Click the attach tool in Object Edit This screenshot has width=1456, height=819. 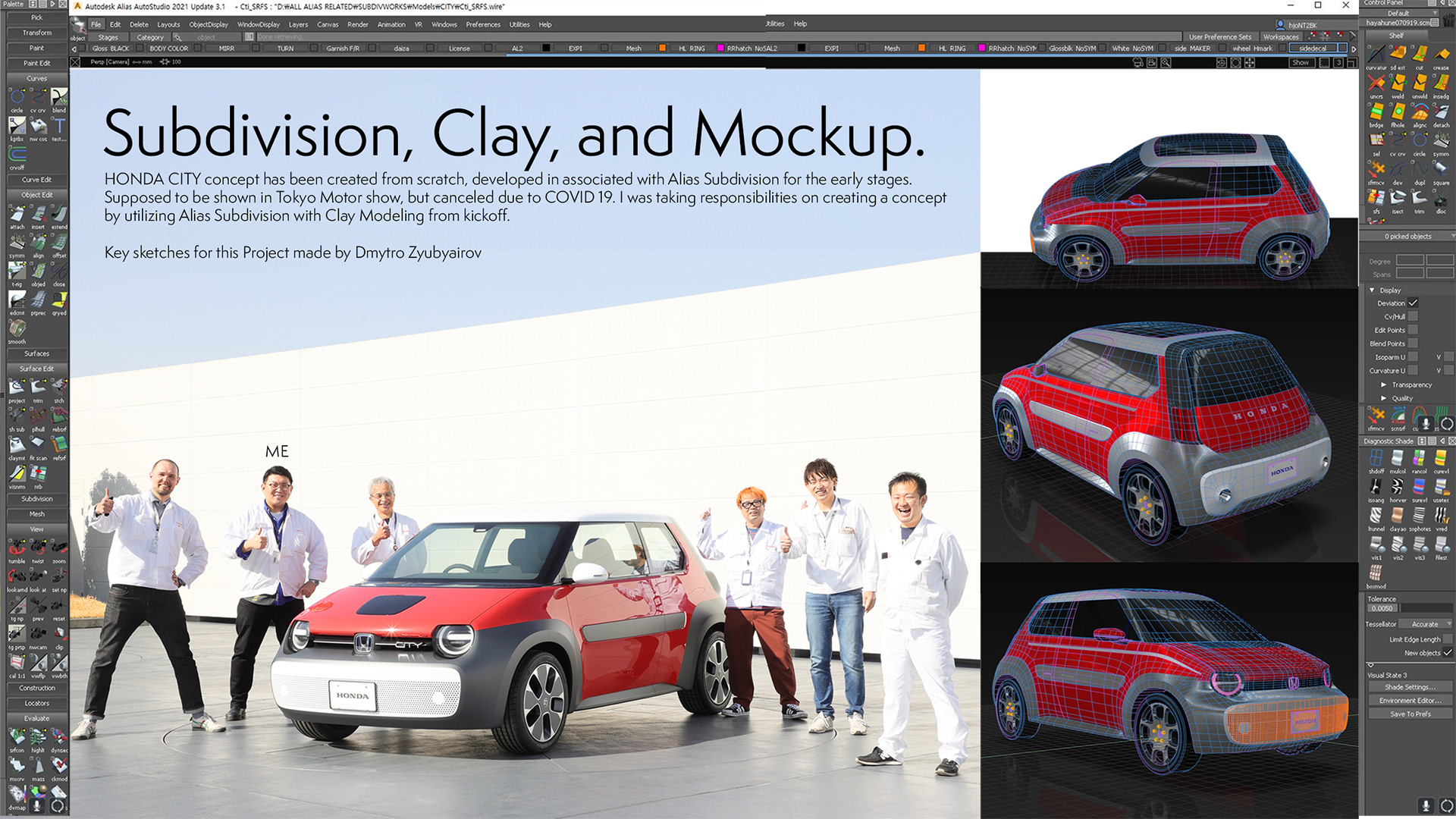17,216
